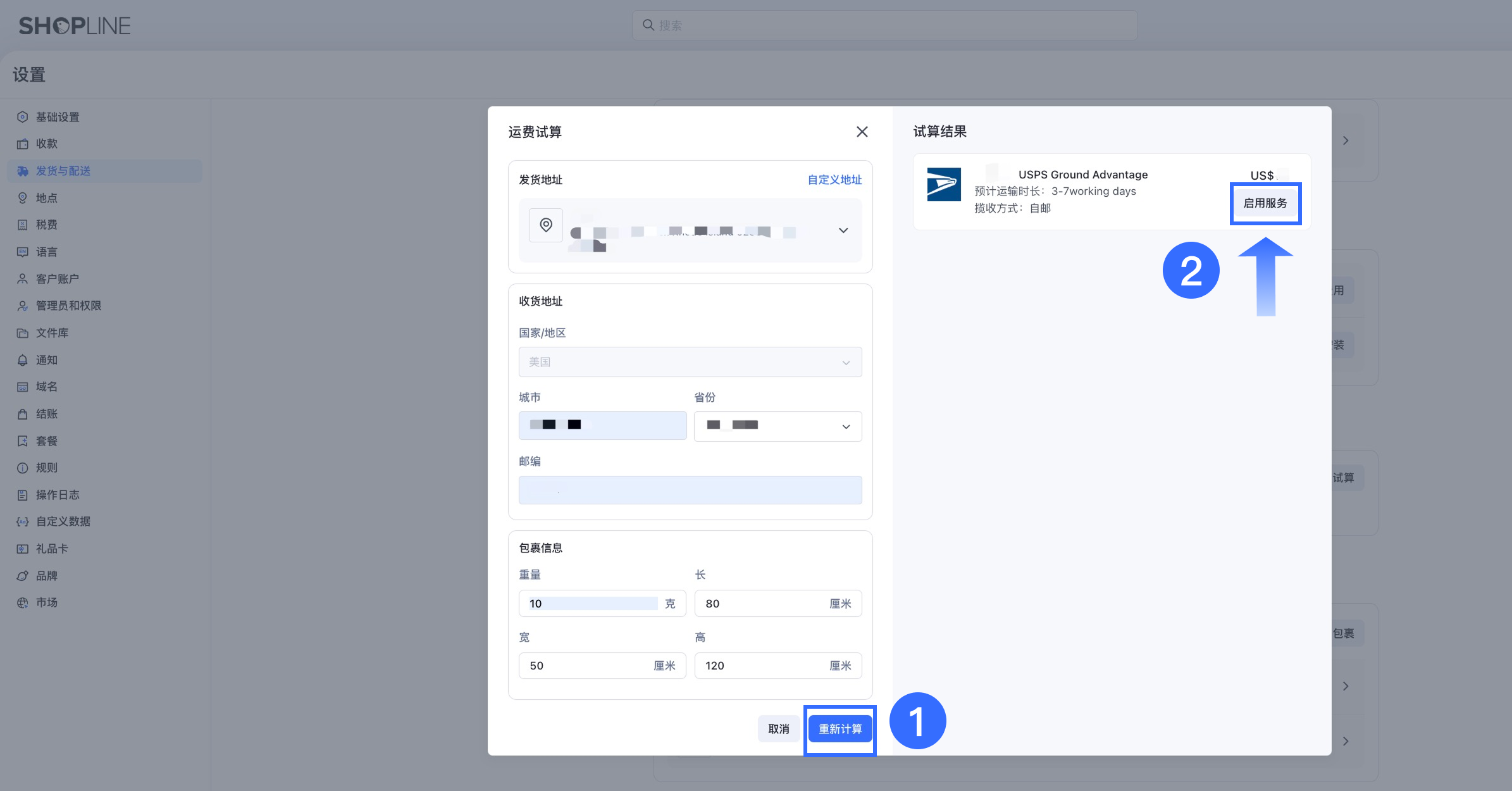Open the 国家/地区 dropdown showing 美国
Viewport: 1512px width, 791px height.
690,362
